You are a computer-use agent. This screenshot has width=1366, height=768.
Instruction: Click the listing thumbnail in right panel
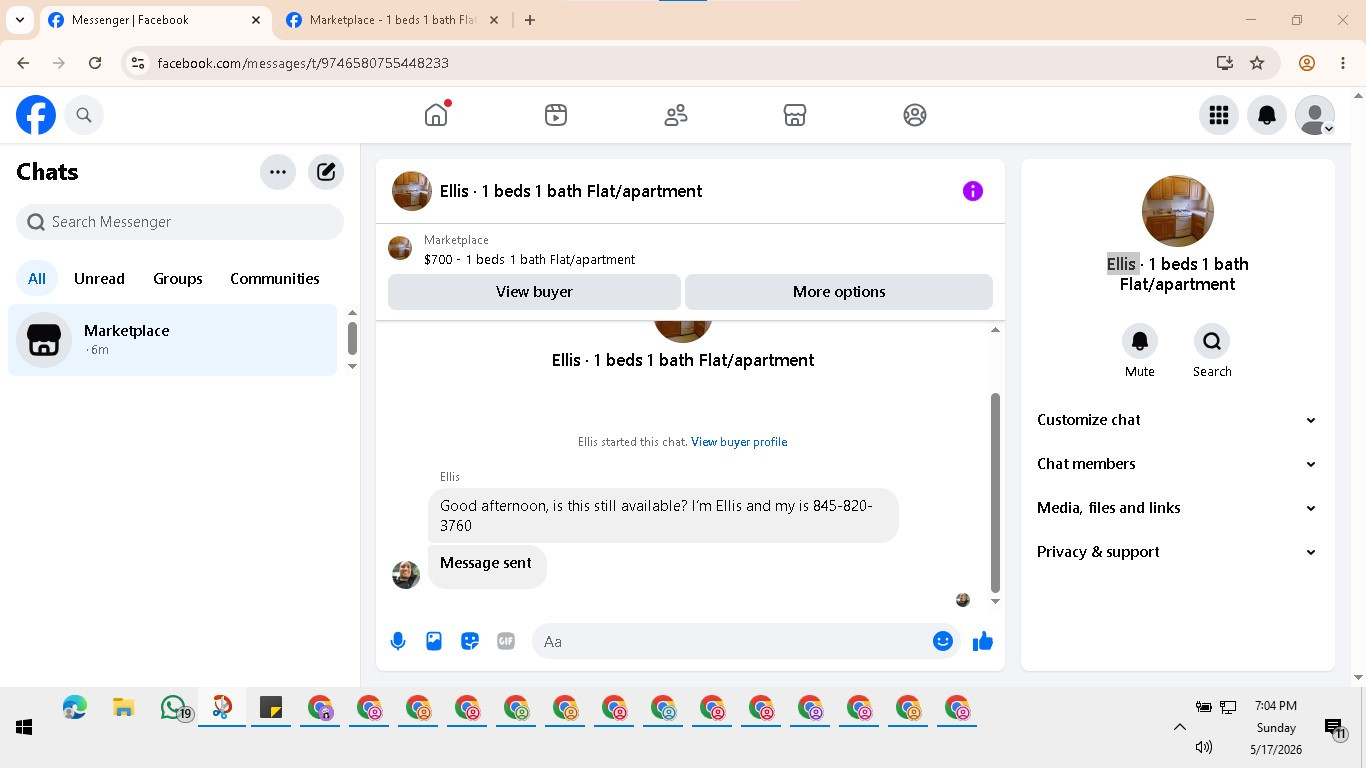1178,211
